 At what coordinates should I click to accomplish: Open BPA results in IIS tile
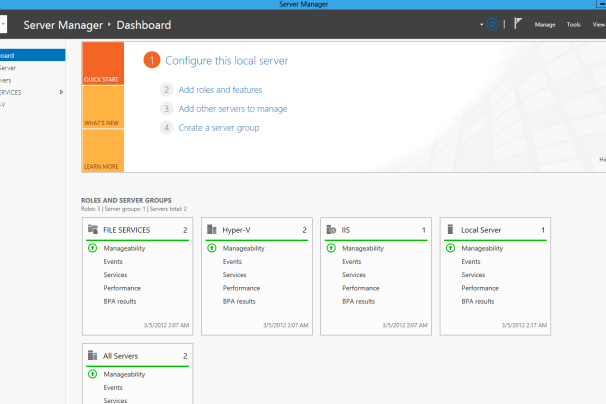pos(359,301)
